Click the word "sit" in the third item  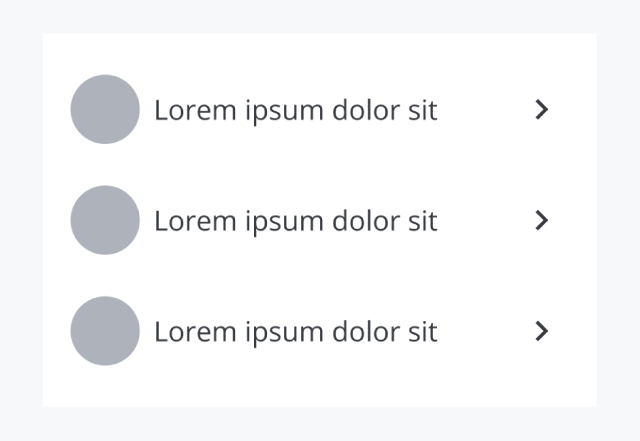(423, 332)
